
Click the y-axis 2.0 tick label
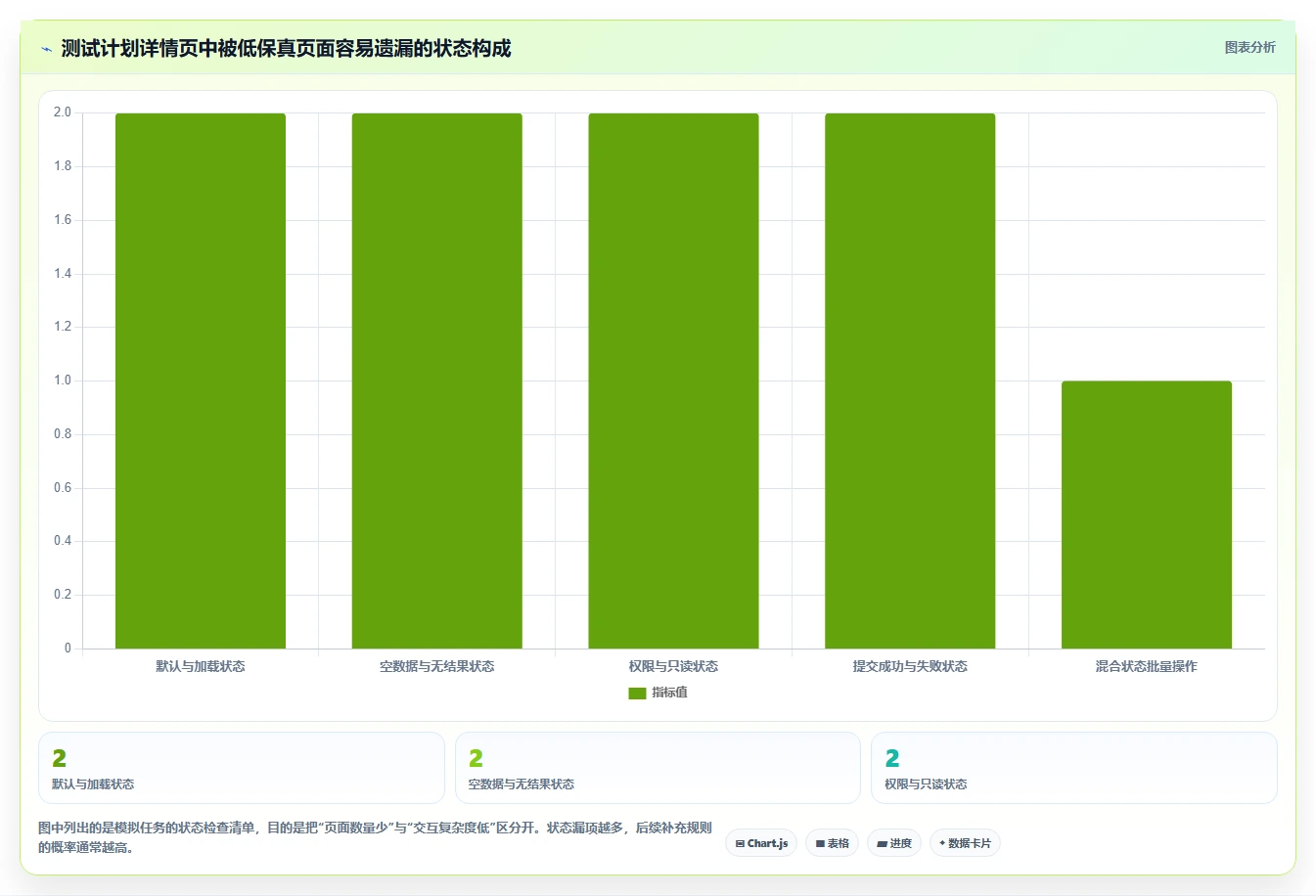tap(63, 112)
